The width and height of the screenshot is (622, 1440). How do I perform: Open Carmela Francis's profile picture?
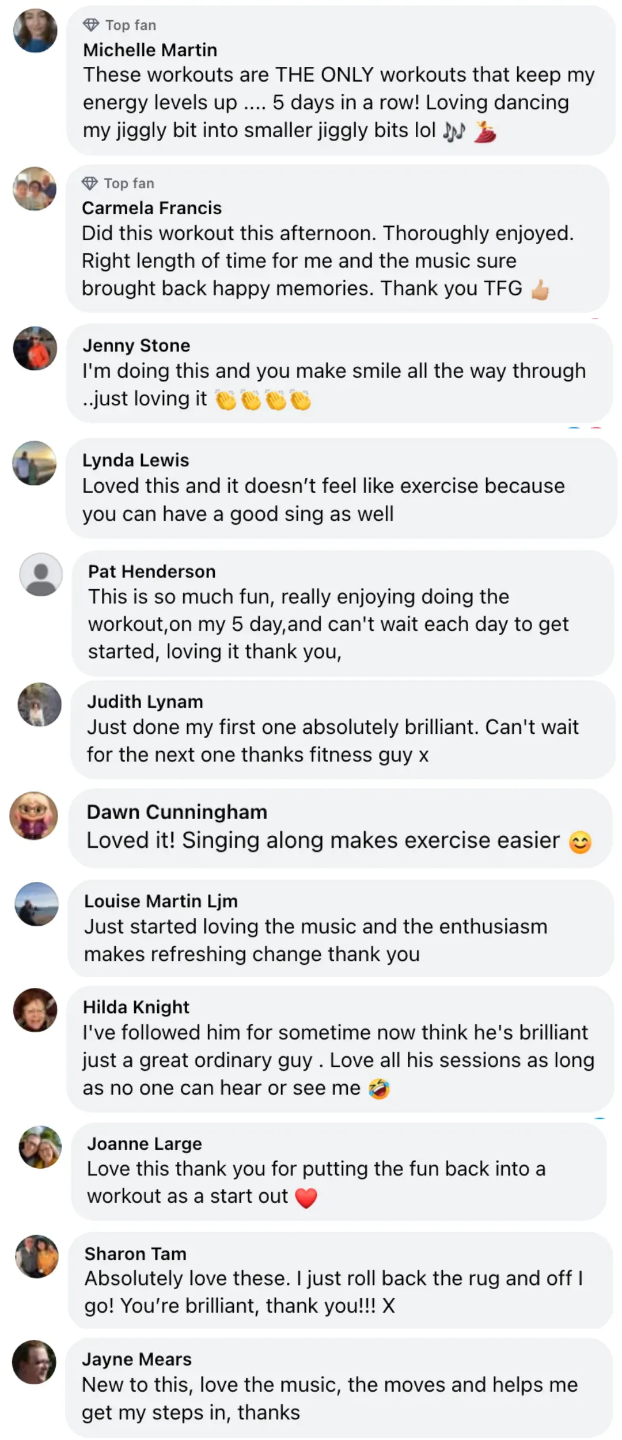click(x=35, y=189)
